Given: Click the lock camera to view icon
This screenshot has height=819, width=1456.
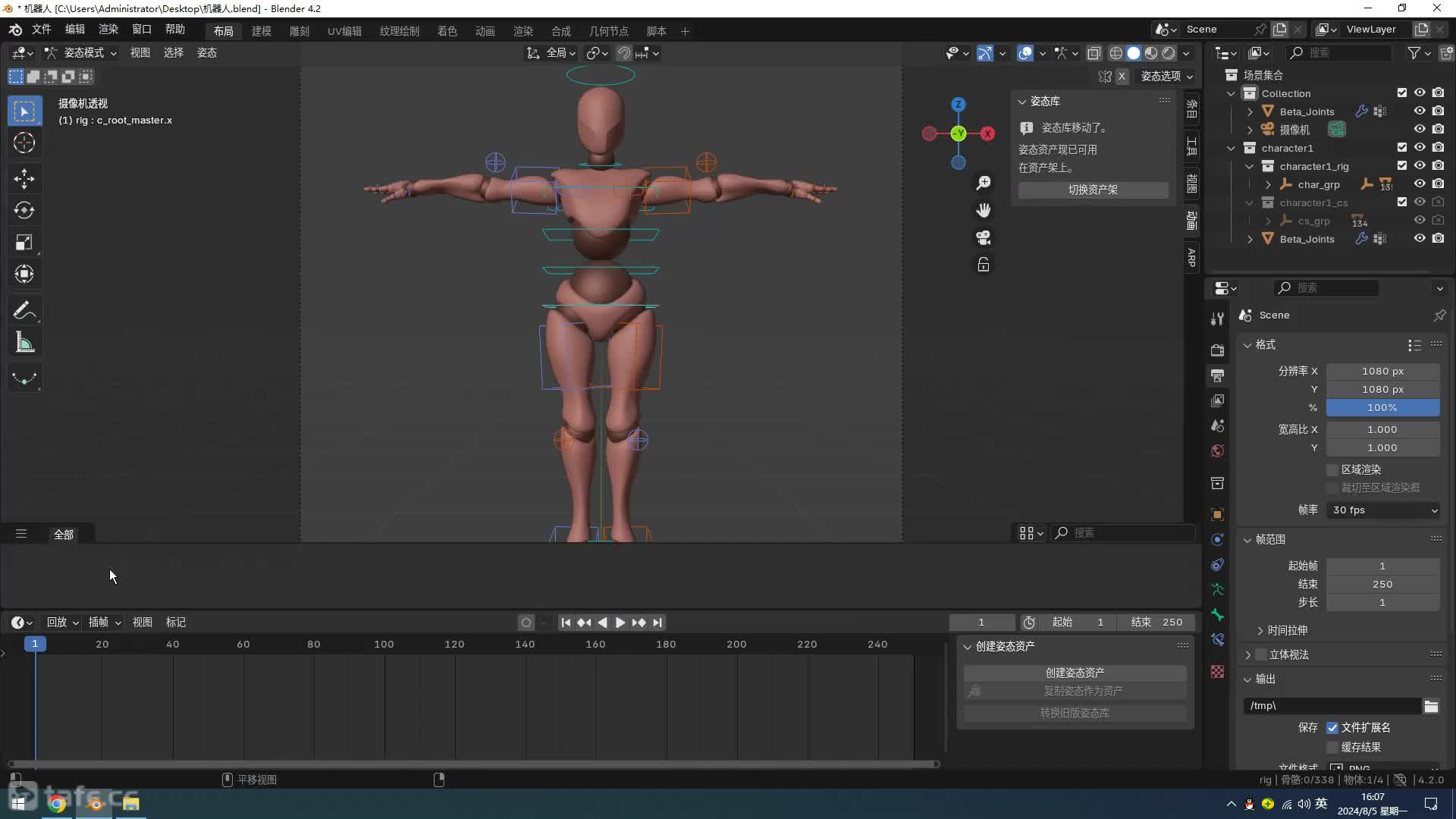Looking at the screenshot, I should (984, 265).
